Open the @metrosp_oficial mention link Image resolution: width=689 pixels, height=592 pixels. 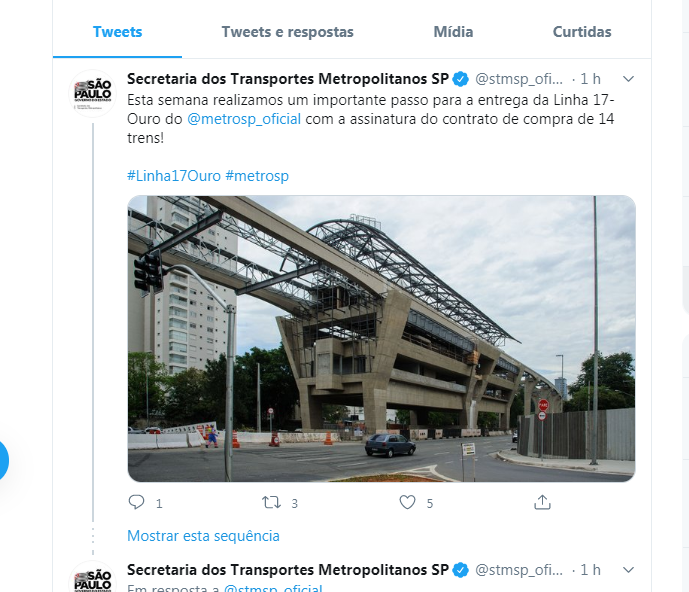click(244, 119)
